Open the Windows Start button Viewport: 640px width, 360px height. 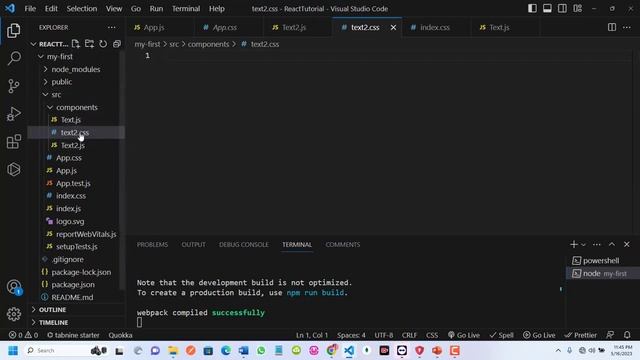pyautogui.click(x=13, y=351)
